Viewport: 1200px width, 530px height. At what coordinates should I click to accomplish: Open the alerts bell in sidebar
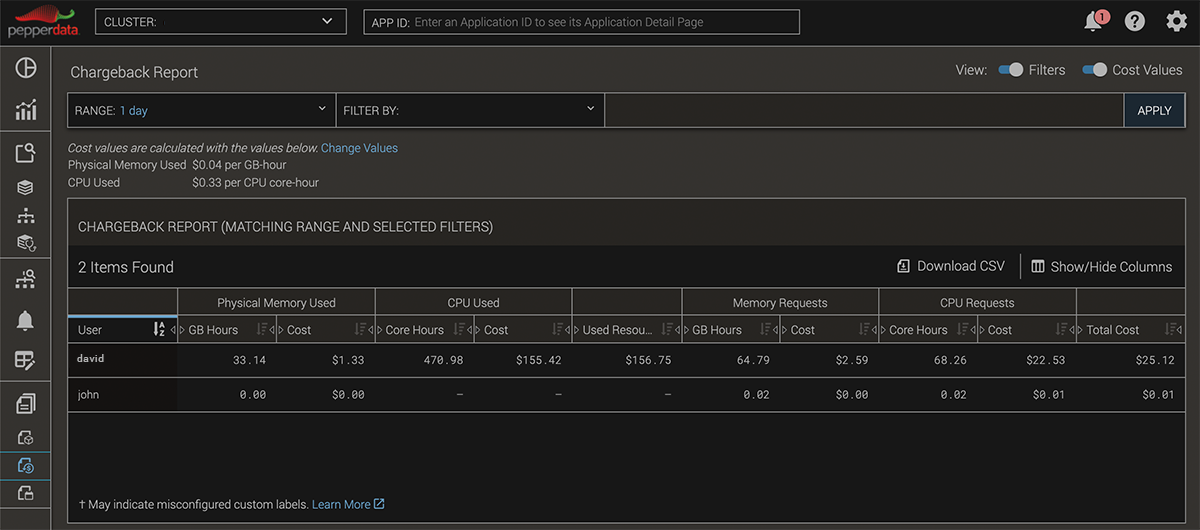(26, 320)
